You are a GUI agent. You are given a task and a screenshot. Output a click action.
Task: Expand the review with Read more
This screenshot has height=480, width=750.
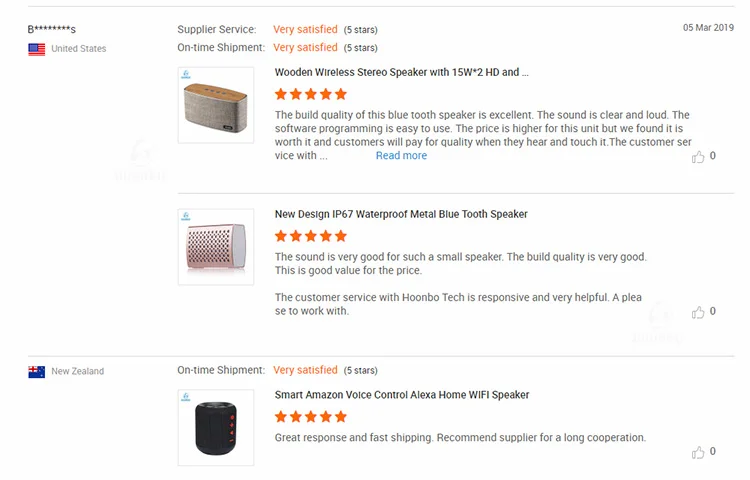pos(401,156)
